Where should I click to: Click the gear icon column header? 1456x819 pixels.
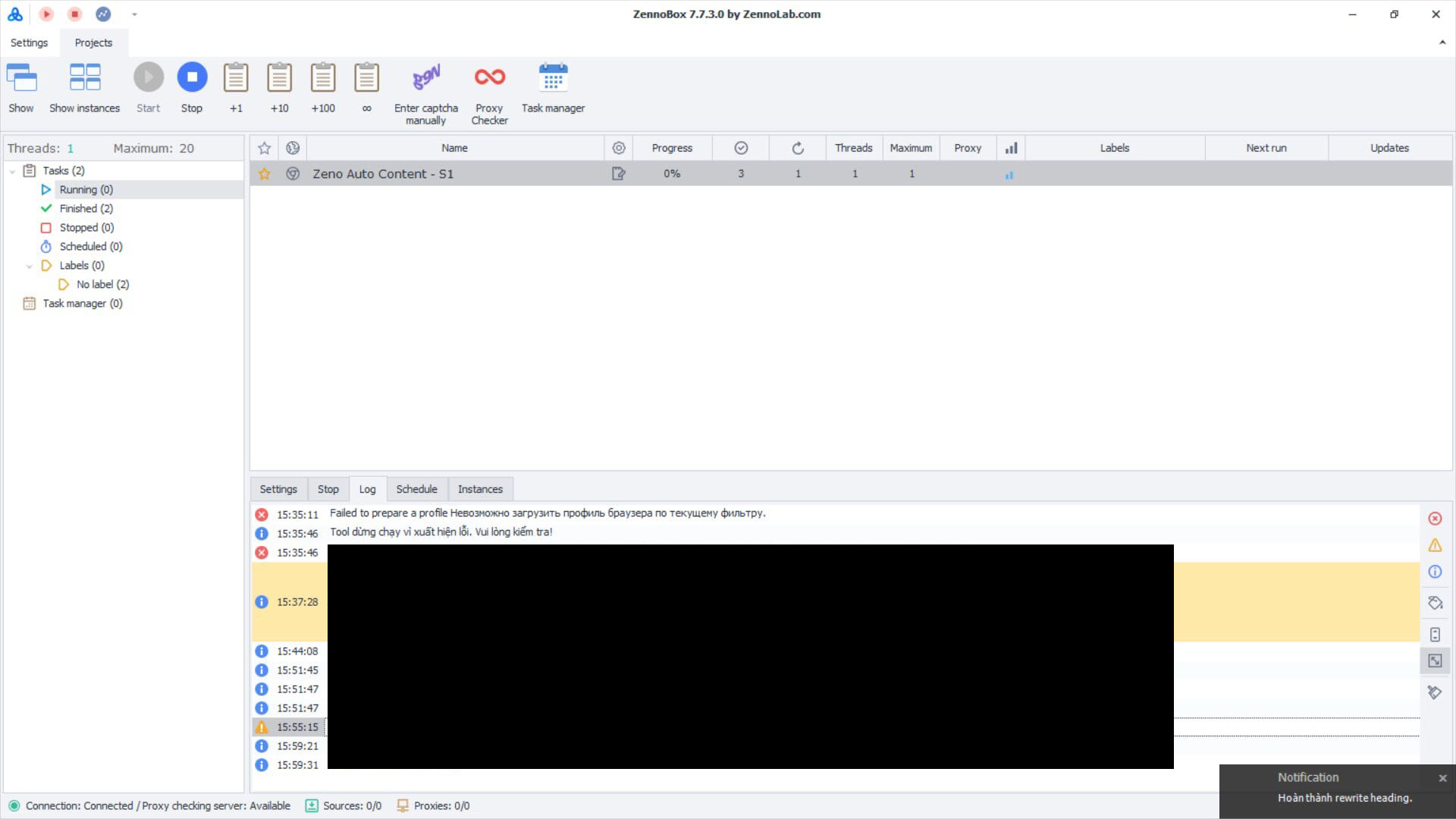(x=619, y=148)
